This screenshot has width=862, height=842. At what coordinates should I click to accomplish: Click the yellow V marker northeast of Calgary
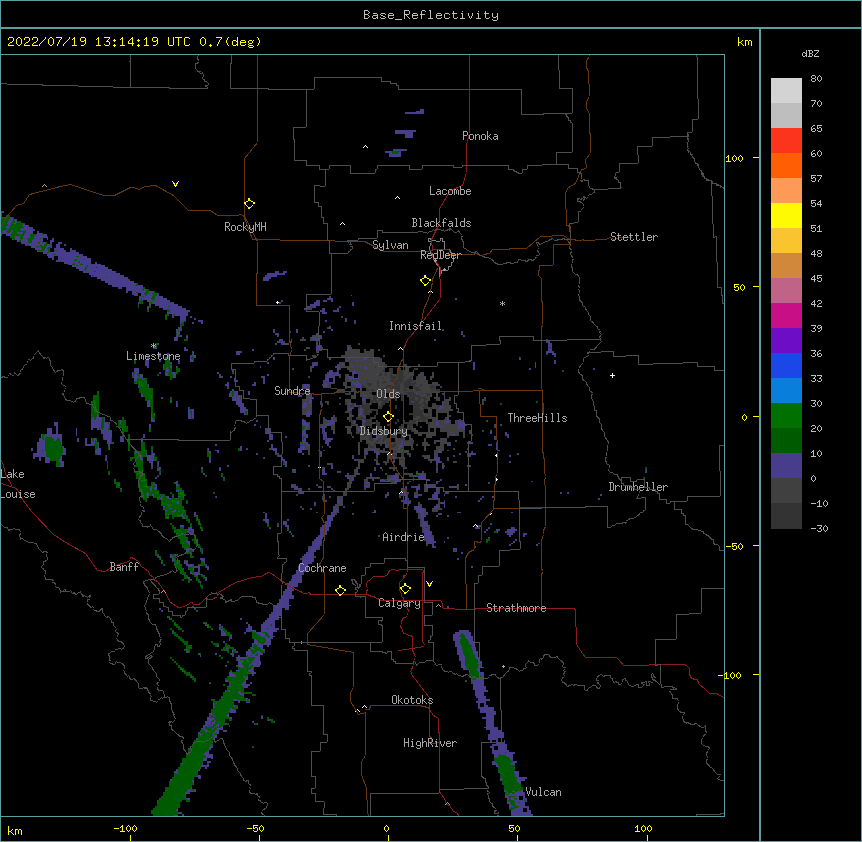tap(429, 584)
